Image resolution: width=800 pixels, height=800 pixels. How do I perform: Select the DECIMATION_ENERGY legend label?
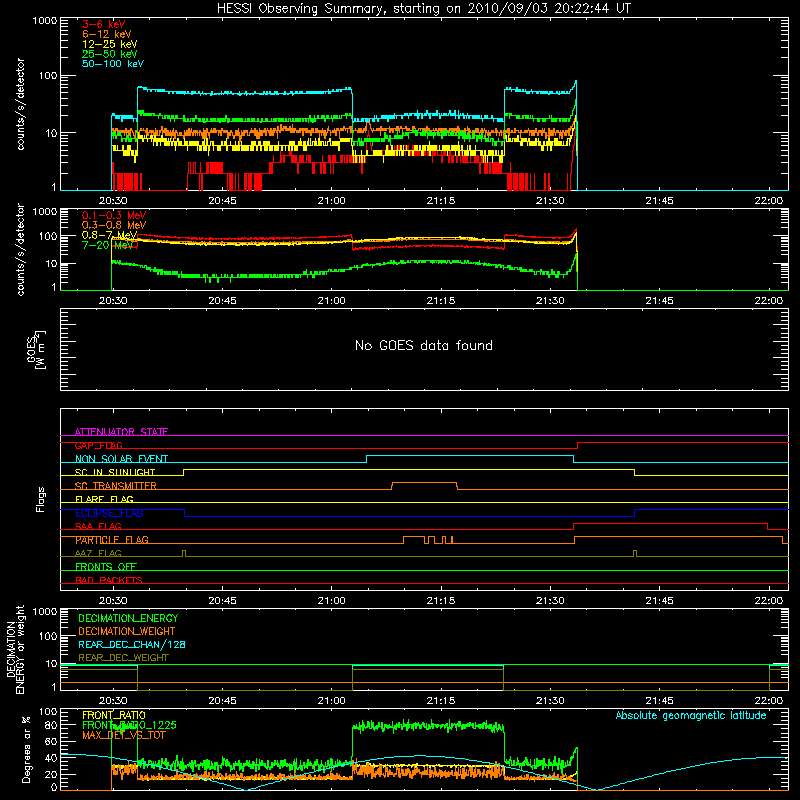pos(128,618)
